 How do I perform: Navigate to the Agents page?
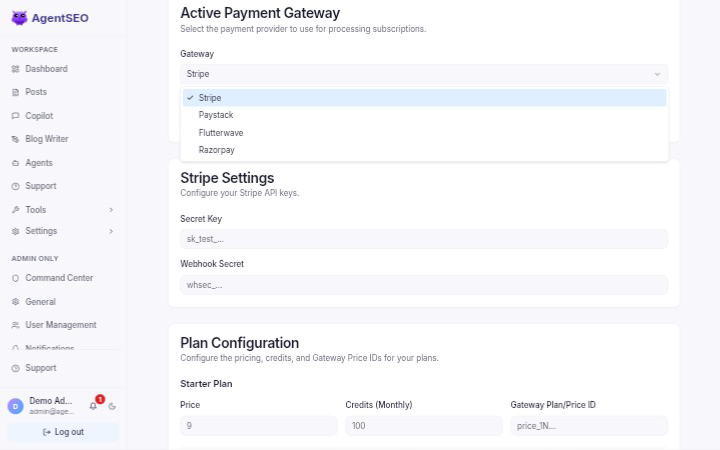coord(39,163)
